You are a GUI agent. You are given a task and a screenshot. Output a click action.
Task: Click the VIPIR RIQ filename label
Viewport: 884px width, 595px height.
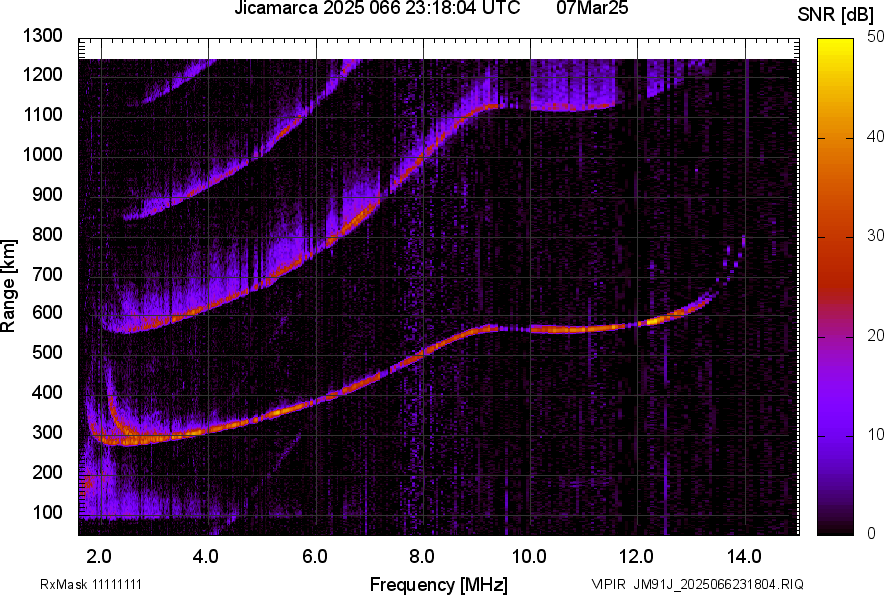tap(698, 584)
